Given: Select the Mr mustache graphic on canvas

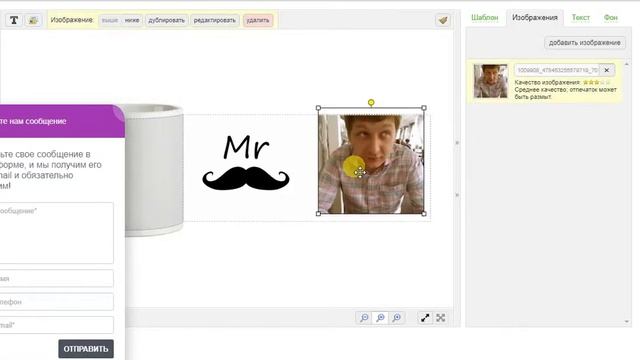Looking at the screenshot, I should point(246,163).
